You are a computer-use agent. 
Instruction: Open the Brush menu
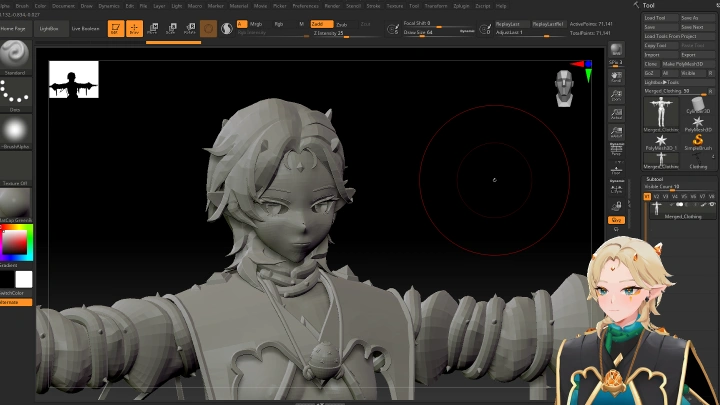tap(22, 6)
